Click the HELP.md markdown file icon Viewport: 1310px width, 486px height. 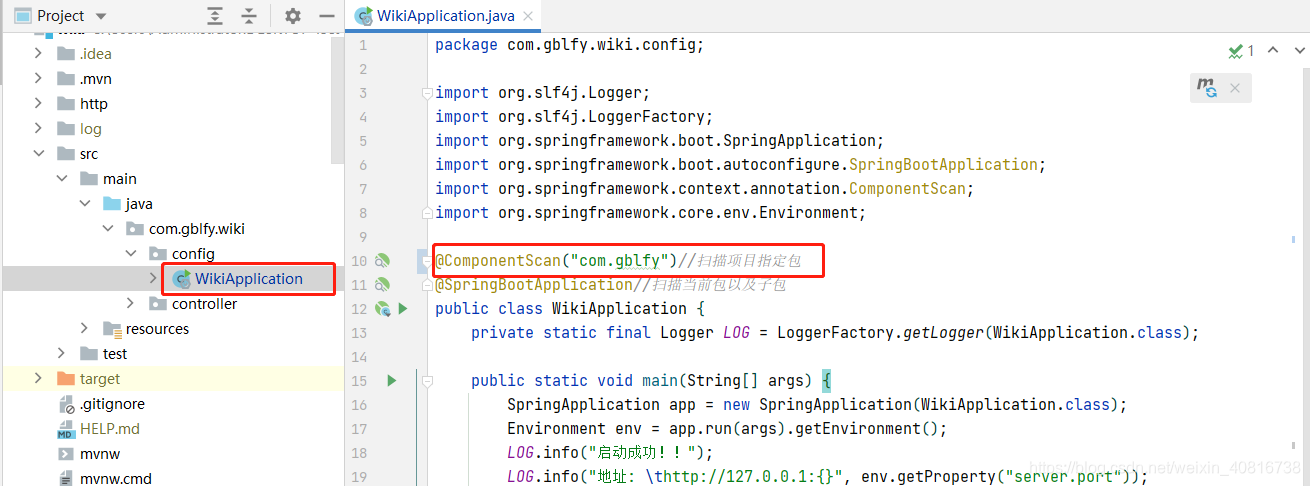point(66,429)
